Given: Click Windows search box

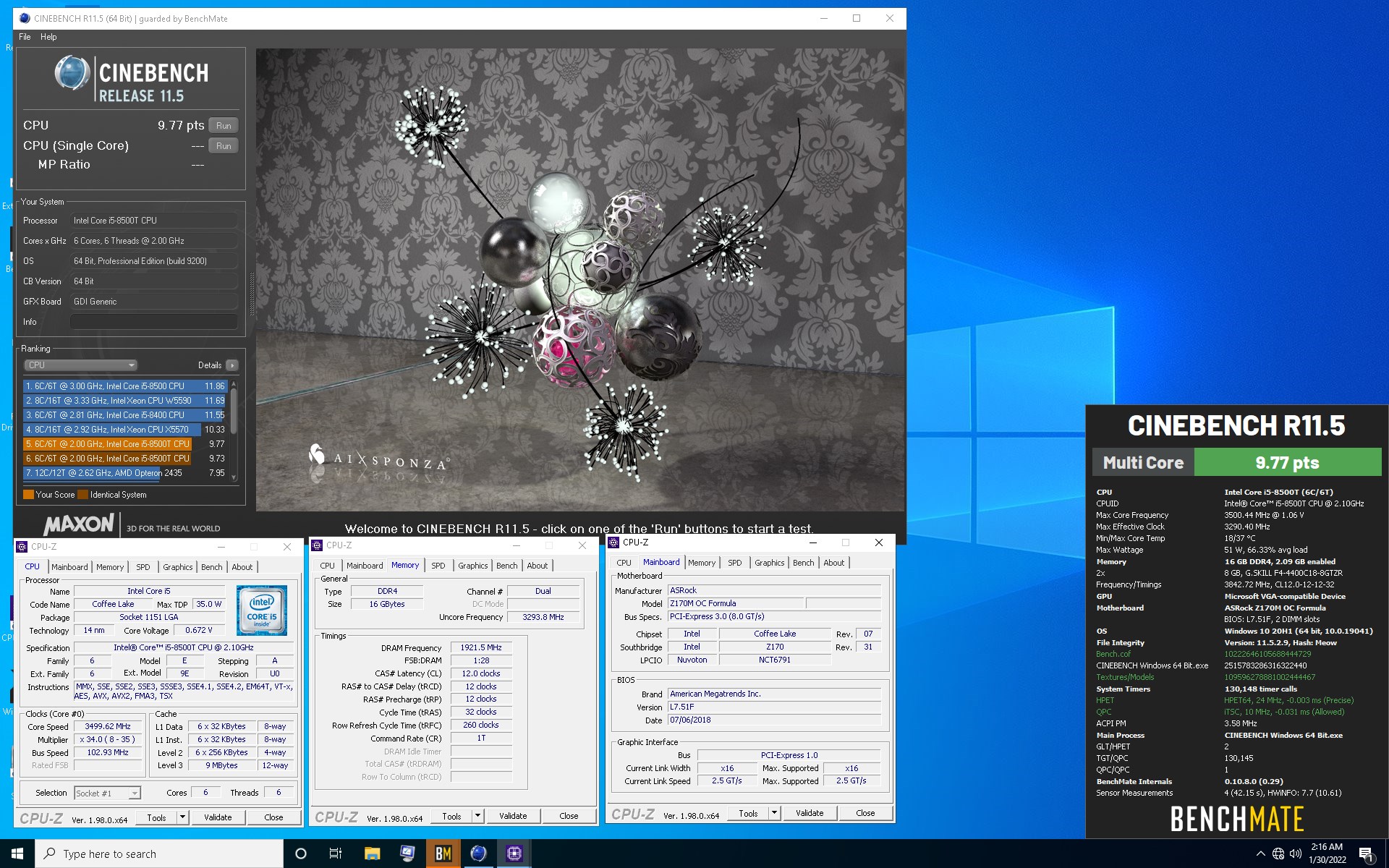Looking at the screenshot, I should pyautogui.click(x=159, y=854).
